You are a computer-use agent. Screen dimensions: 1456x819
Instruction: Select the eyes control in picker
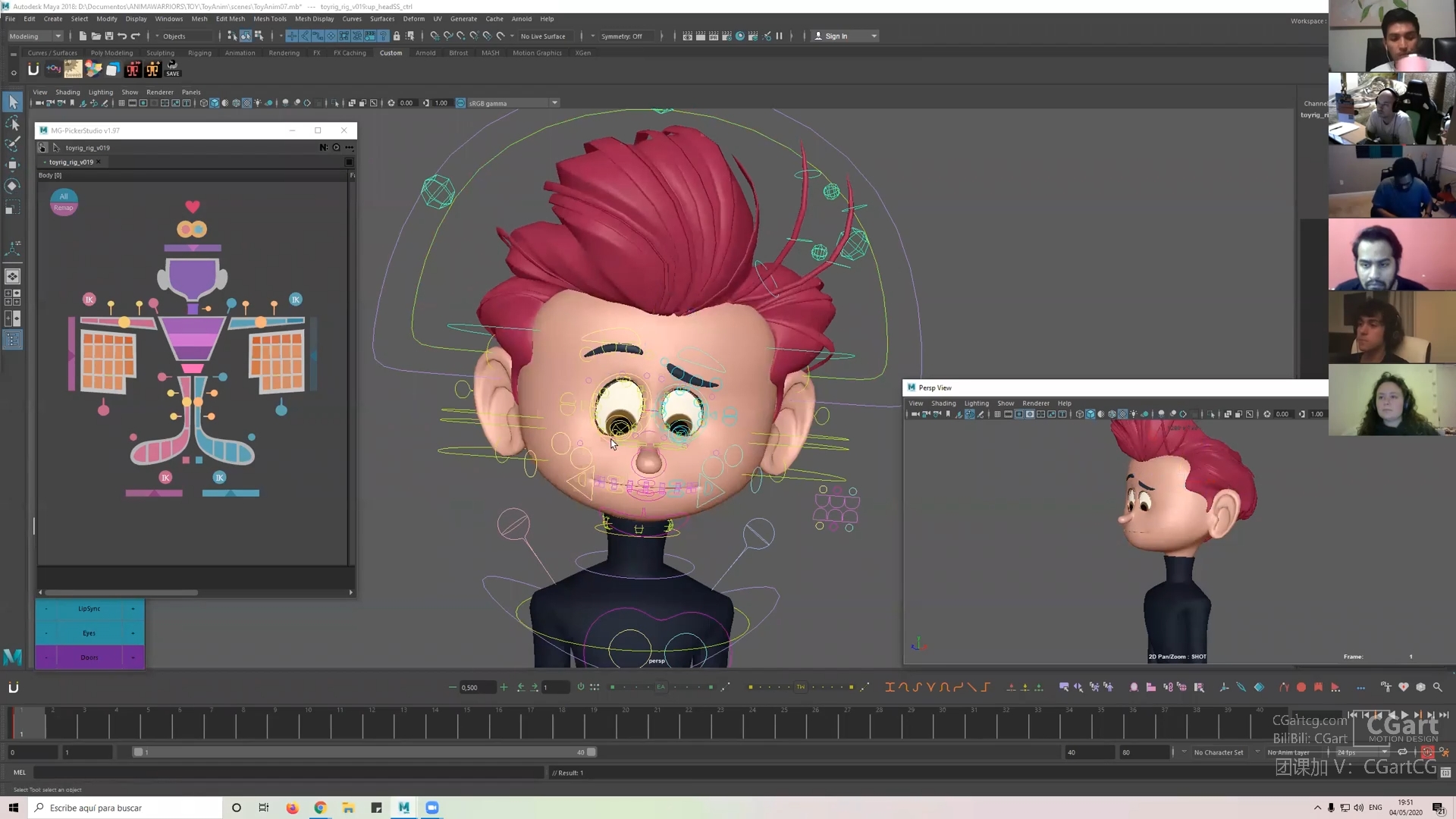(x=192, y=229)
